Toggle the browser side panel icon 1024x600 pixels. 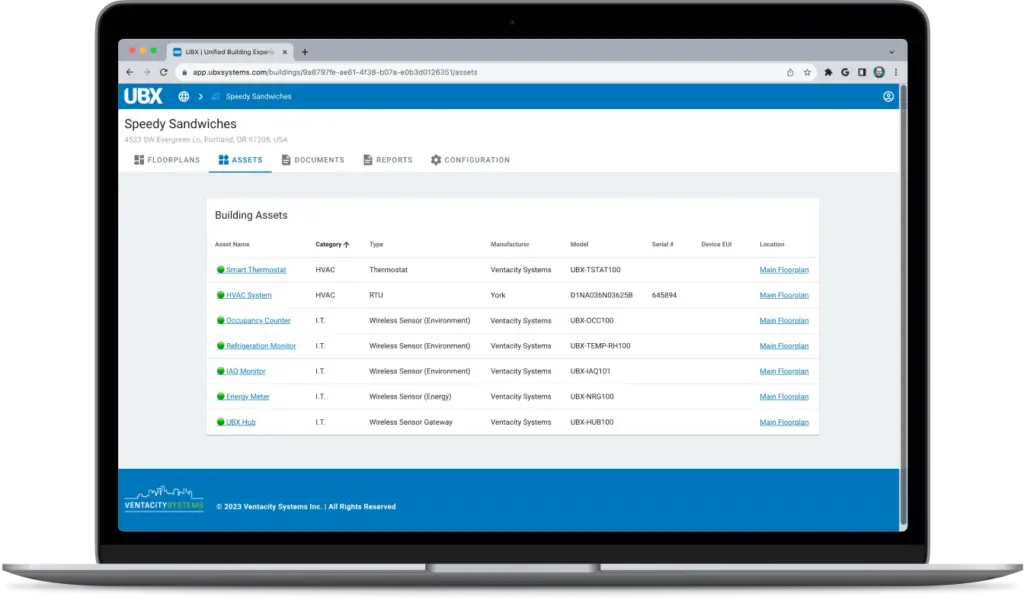point(862,72)
